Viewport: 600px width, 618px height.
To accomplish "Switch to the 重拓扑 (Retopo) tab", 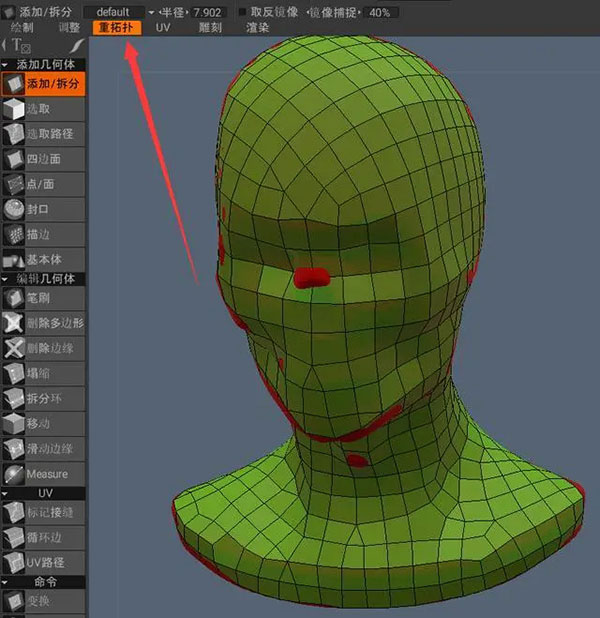I will [x=117, y=28].
